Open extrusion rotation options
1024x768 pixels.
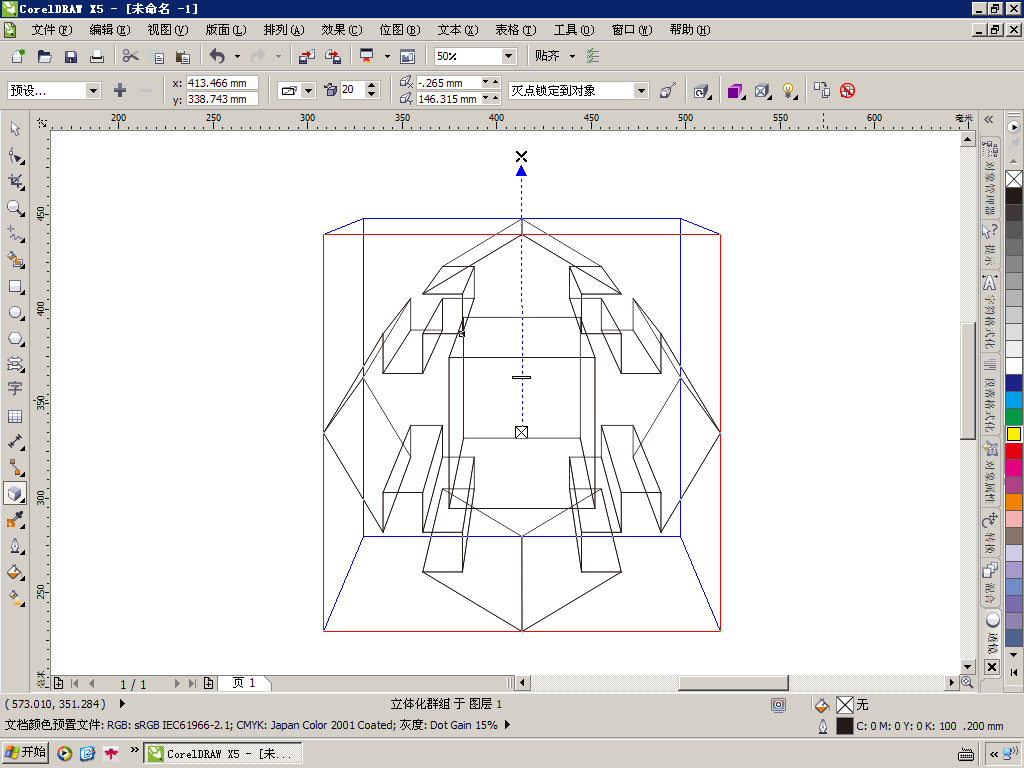702,91
